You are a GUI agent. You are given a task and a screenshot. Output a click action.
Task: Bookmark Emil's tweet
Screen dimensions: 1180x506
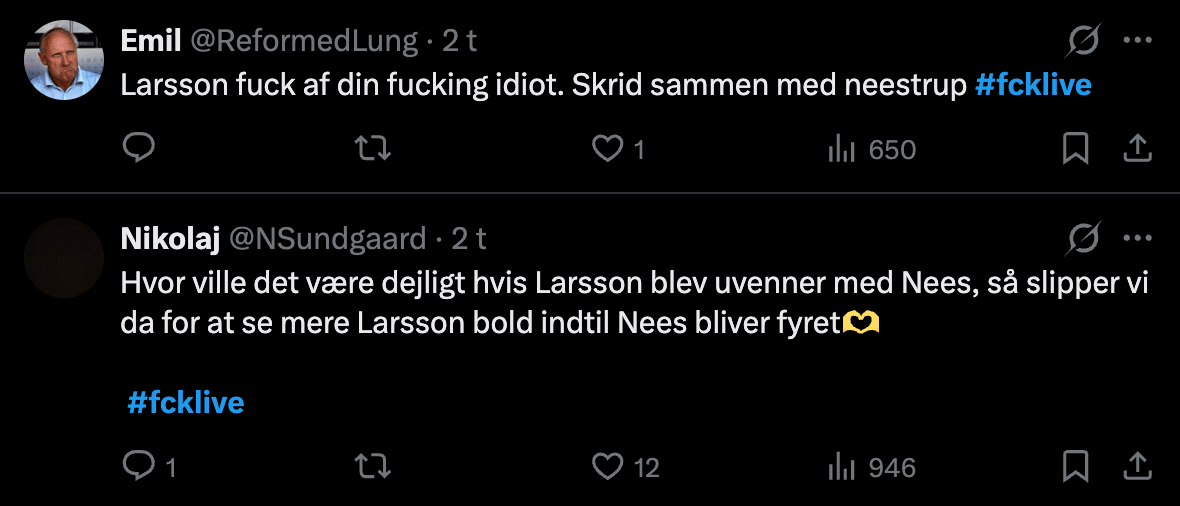(1075, 149)
